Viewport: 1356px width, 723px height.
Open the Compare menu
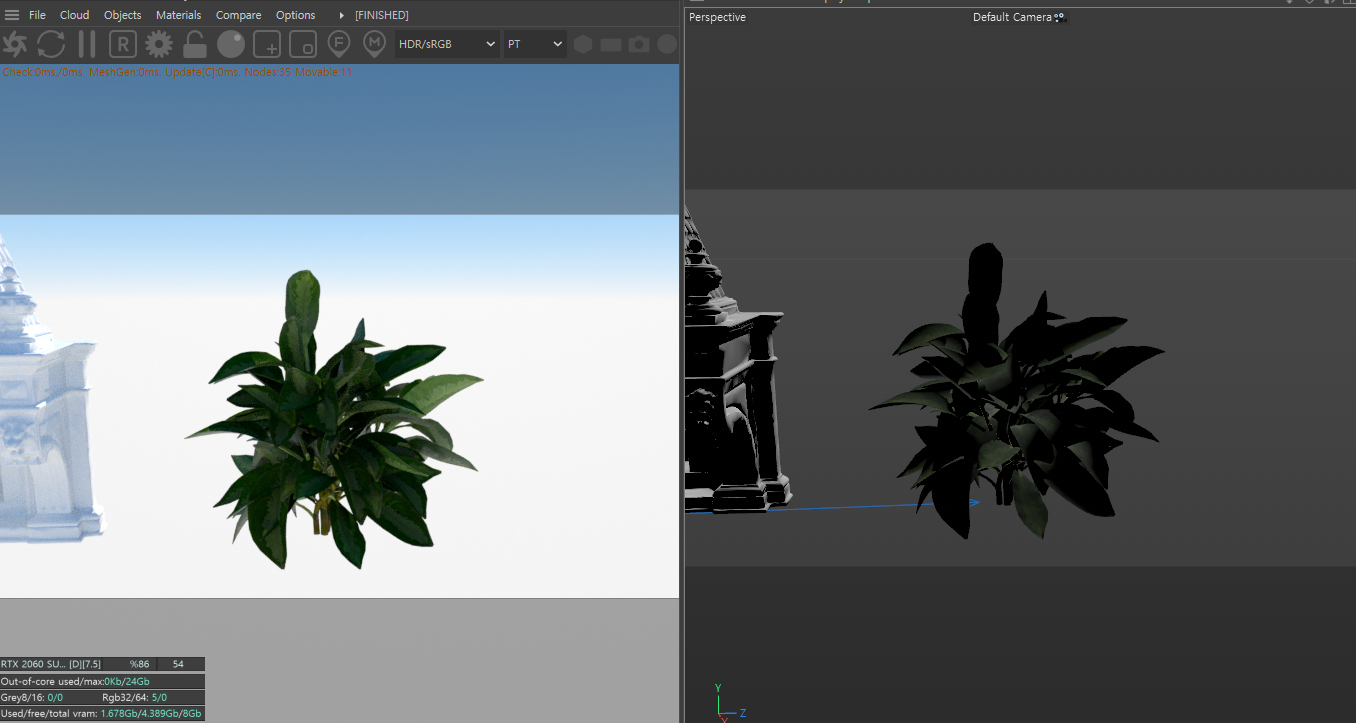click(238, 15)
